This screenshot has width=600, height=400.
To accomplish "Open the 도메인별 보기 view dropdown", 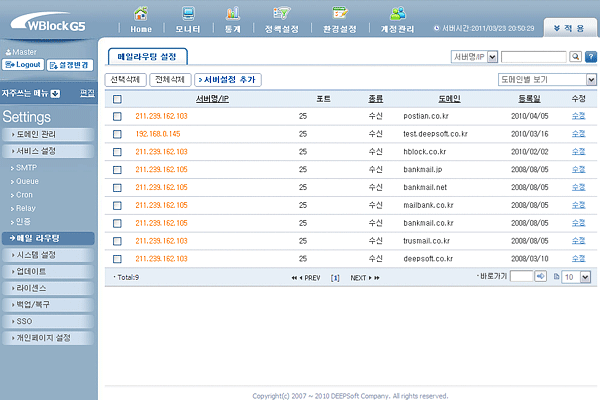I will tap(547, 80).
